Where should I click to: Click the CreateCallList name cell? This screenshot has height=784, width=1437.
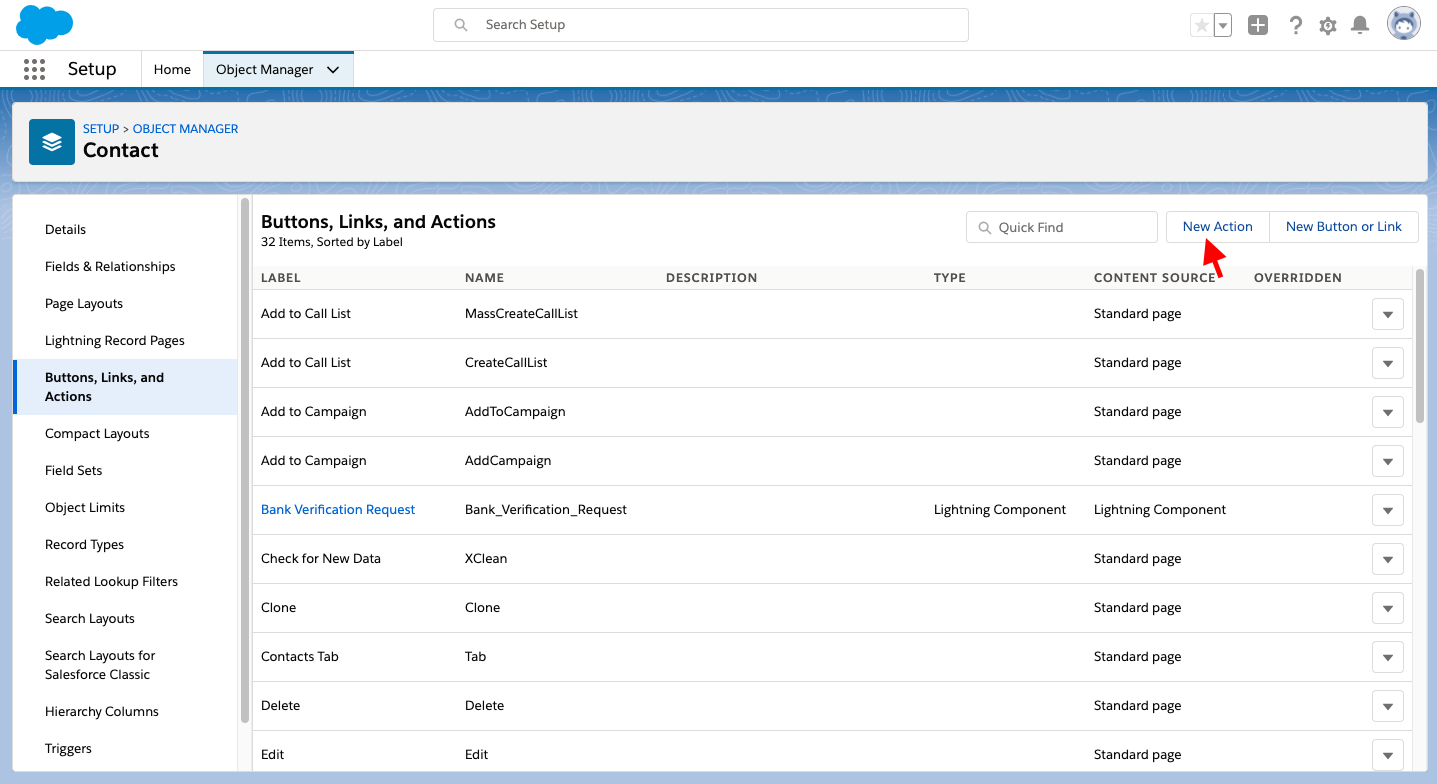(x=506, y=363)
